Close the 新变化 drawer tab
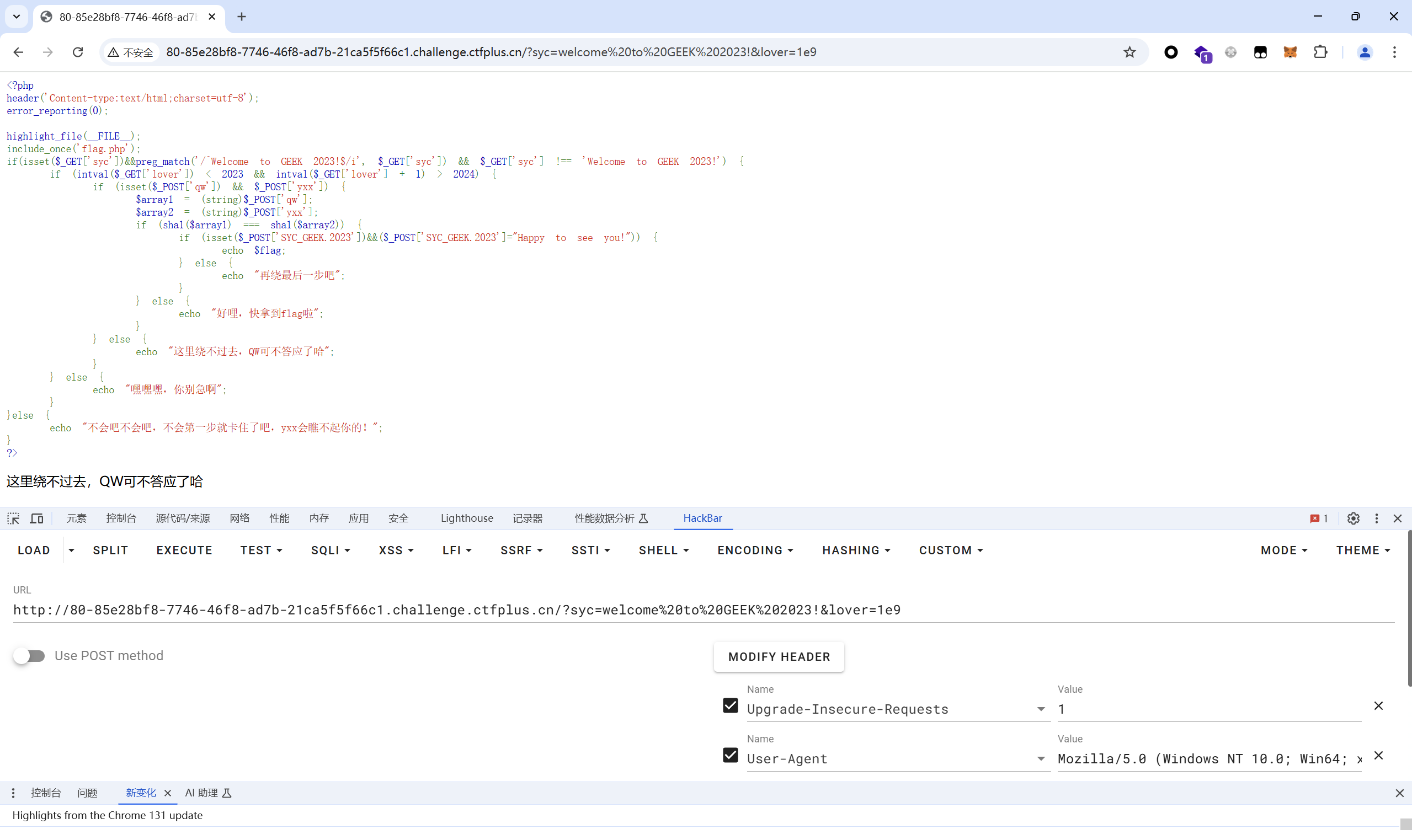This screenshot has width=1412, height=840. pos(168,793)
